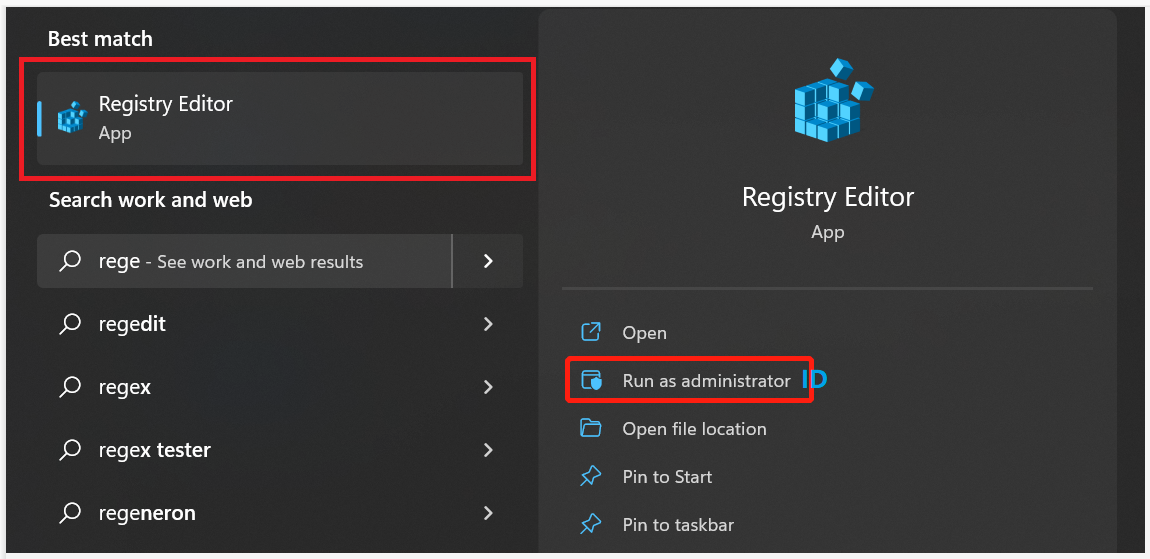Click the large Registry Editor cube icon
Image resolution: width=1150 pixels, height=559 pixels.
(833, 99)
